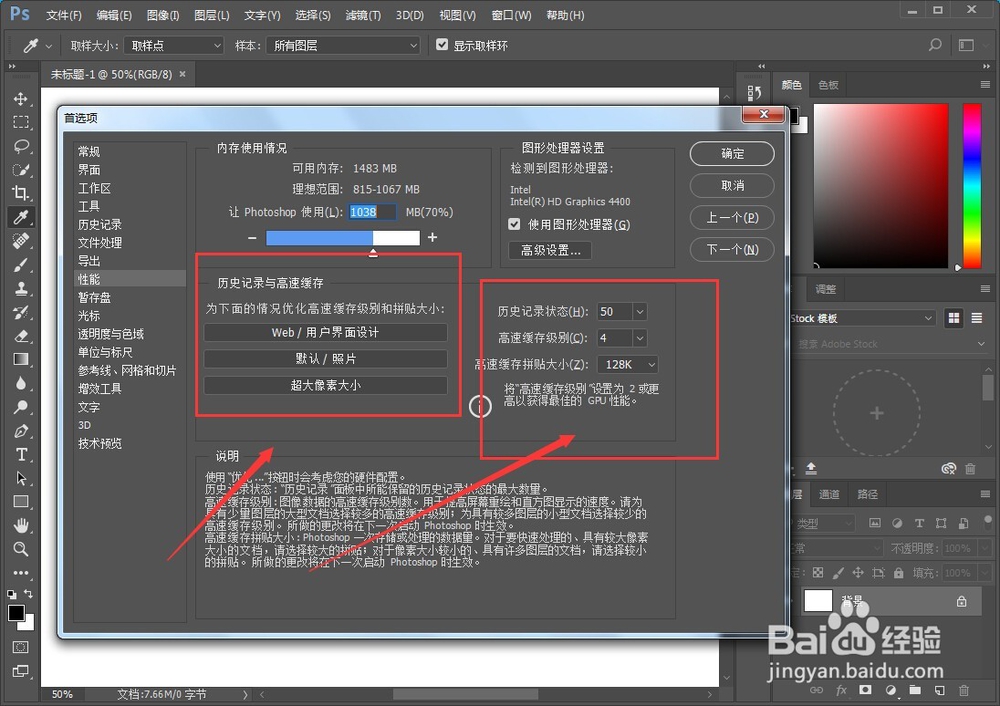Select 暂存盘 in preferences list
This screenshot has height=706, width=1000.
tap(94, 297)
